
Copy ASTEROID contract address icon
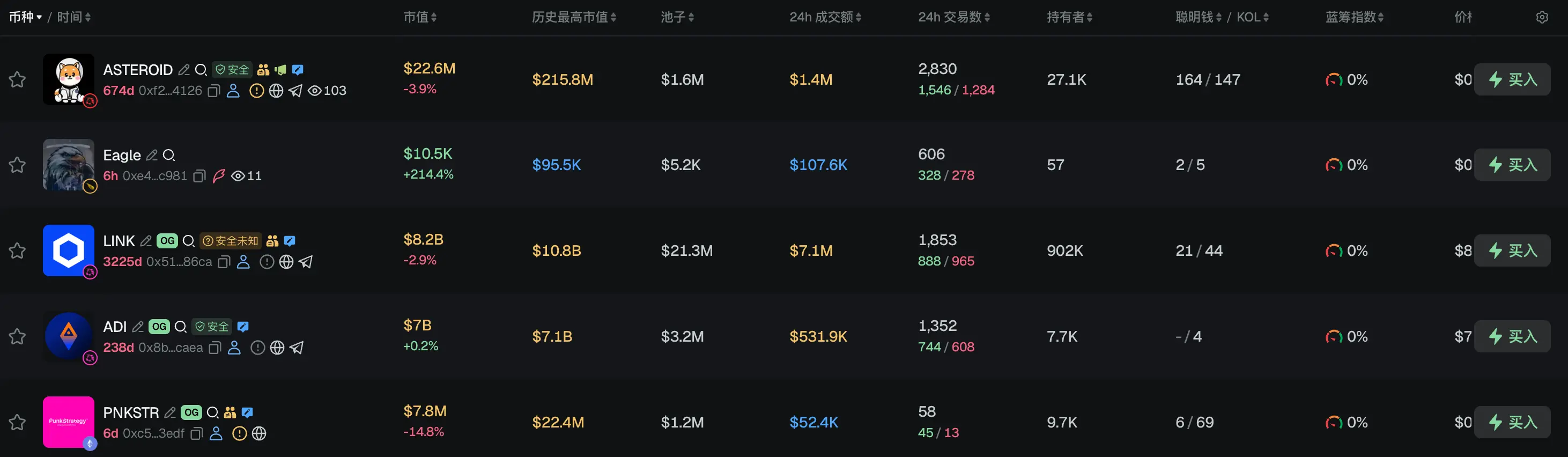coord(213,91)
